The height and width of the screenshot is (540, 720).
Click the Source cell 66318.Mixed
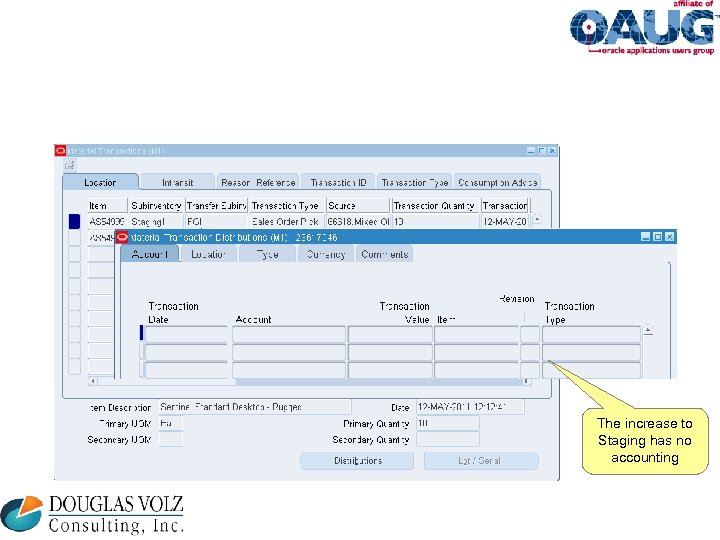[x=358, y=221]
